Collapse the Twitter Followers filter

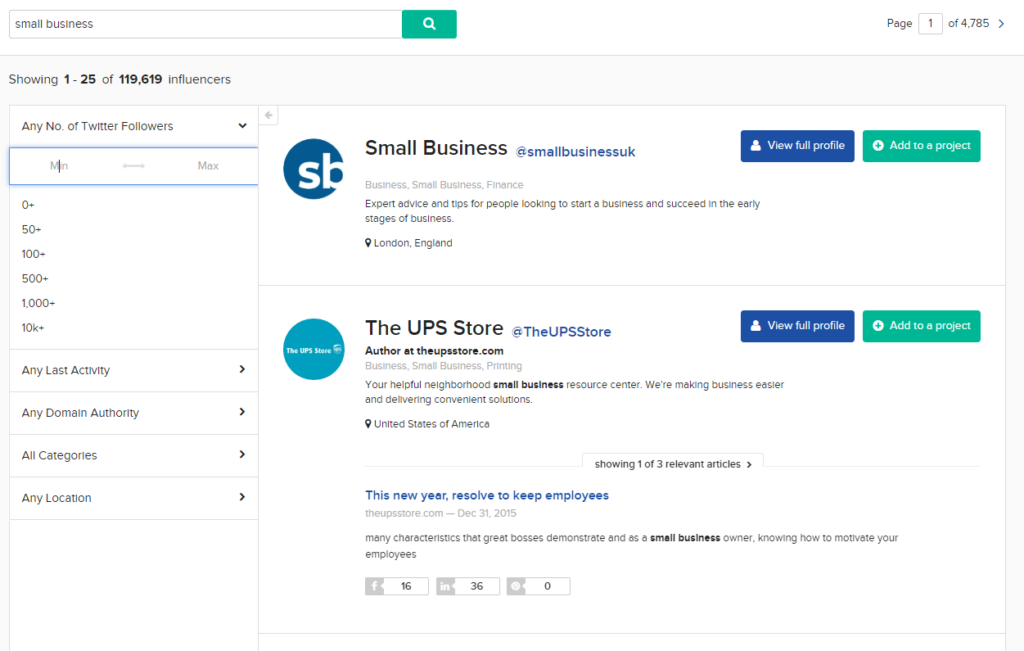coord(242,126)
